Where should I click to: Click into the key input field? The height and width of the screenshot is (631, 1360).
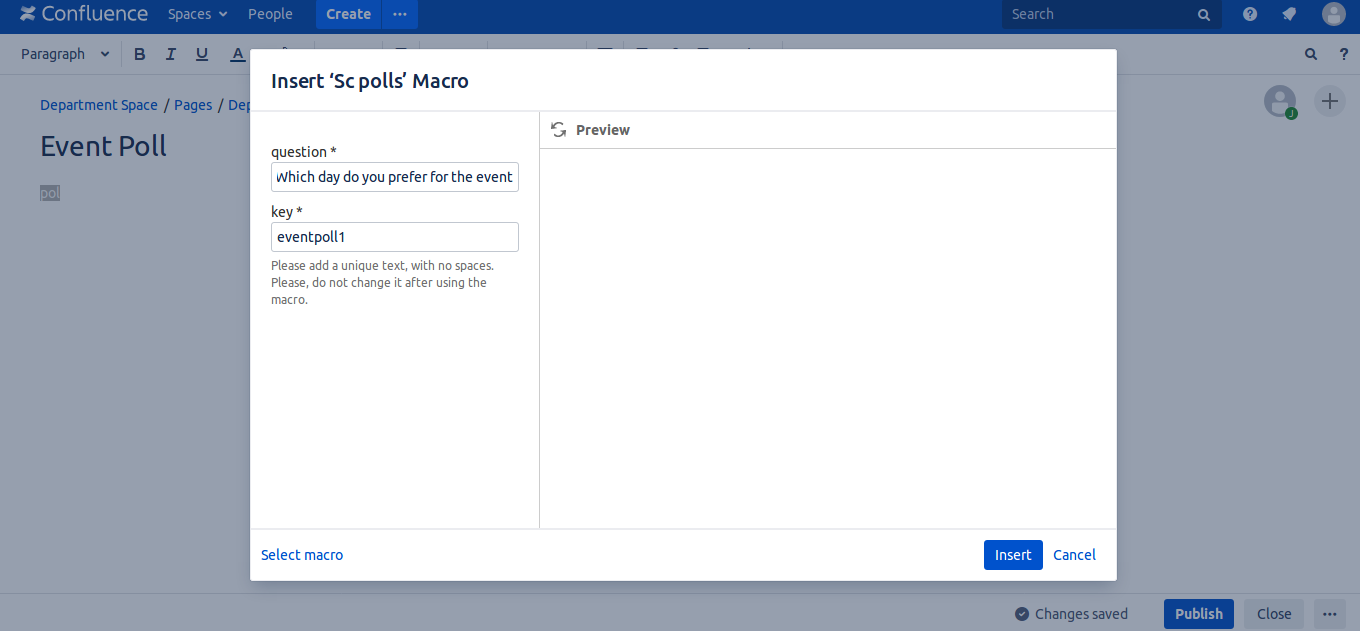point(394,237)
